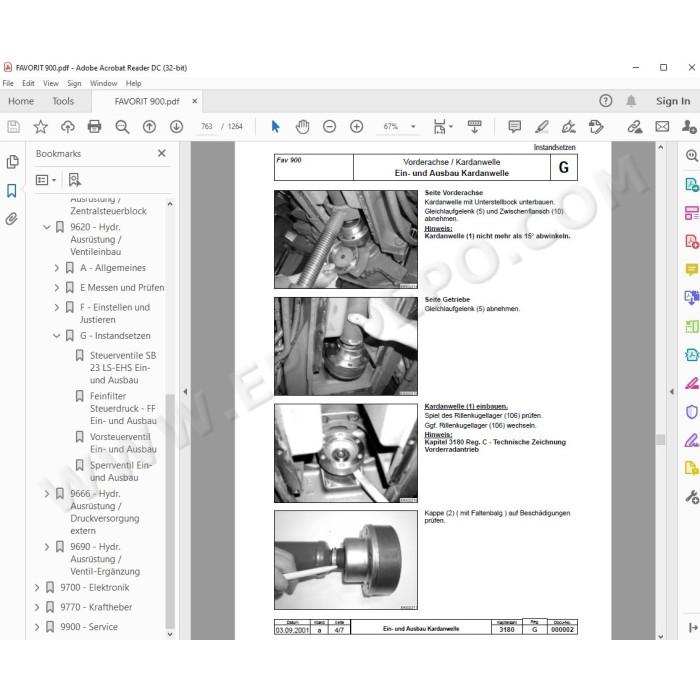The image size is (700, 700).
Task: Click the Zoom out minus icon
Action: click(329, 127)
